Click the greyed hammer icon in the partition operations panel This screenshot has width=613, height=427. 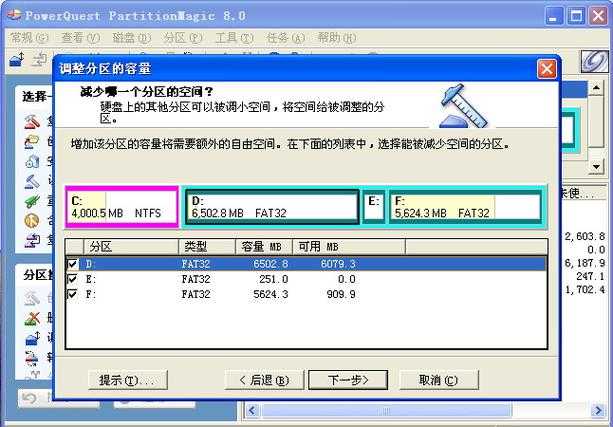(32, 299)
